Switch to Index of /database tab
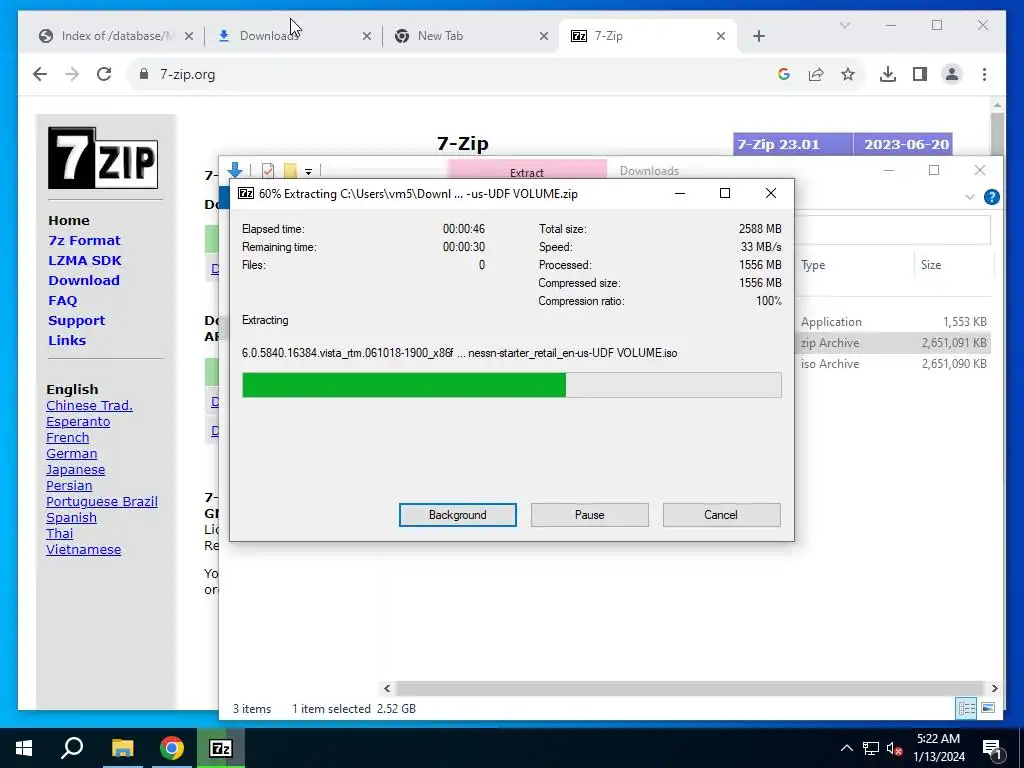This screenshot has height=768, width=1024. [x=118, y=36]
